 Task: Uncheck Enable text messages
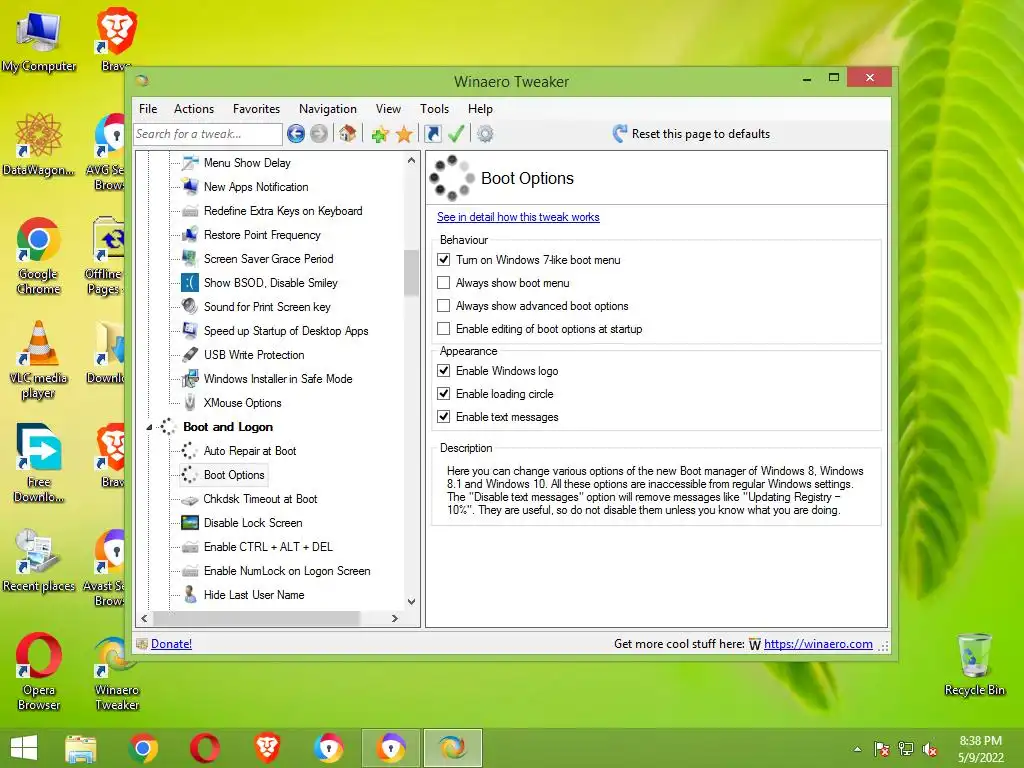coord(443,416)
